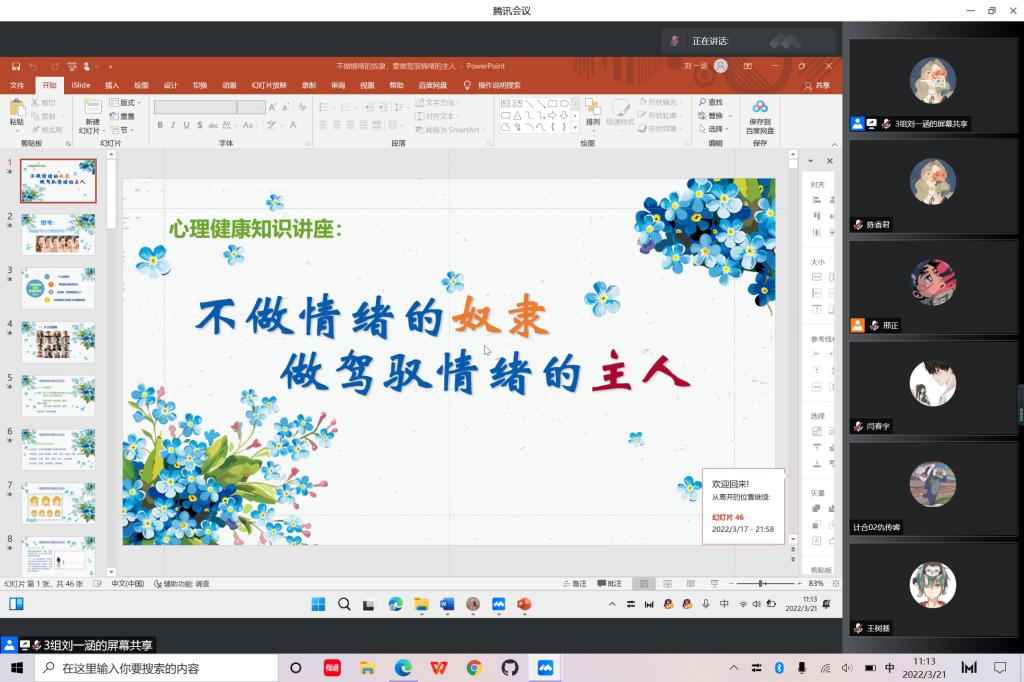1024x682 pixels.
Task: Open the font size combo box
Action: point(251,106)
